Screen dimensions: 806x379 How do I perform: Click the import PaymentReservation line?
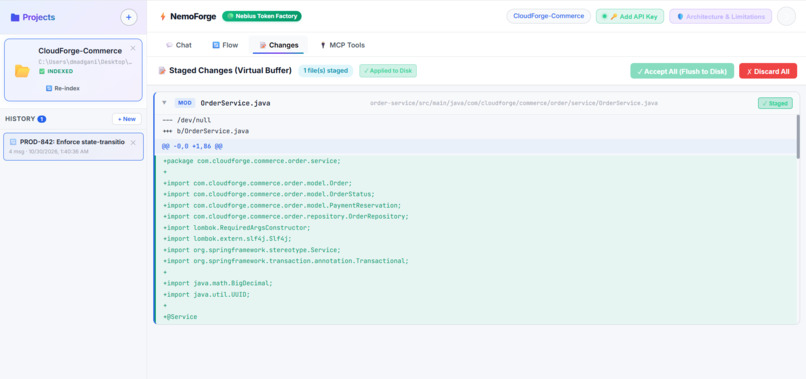(282, 205)
